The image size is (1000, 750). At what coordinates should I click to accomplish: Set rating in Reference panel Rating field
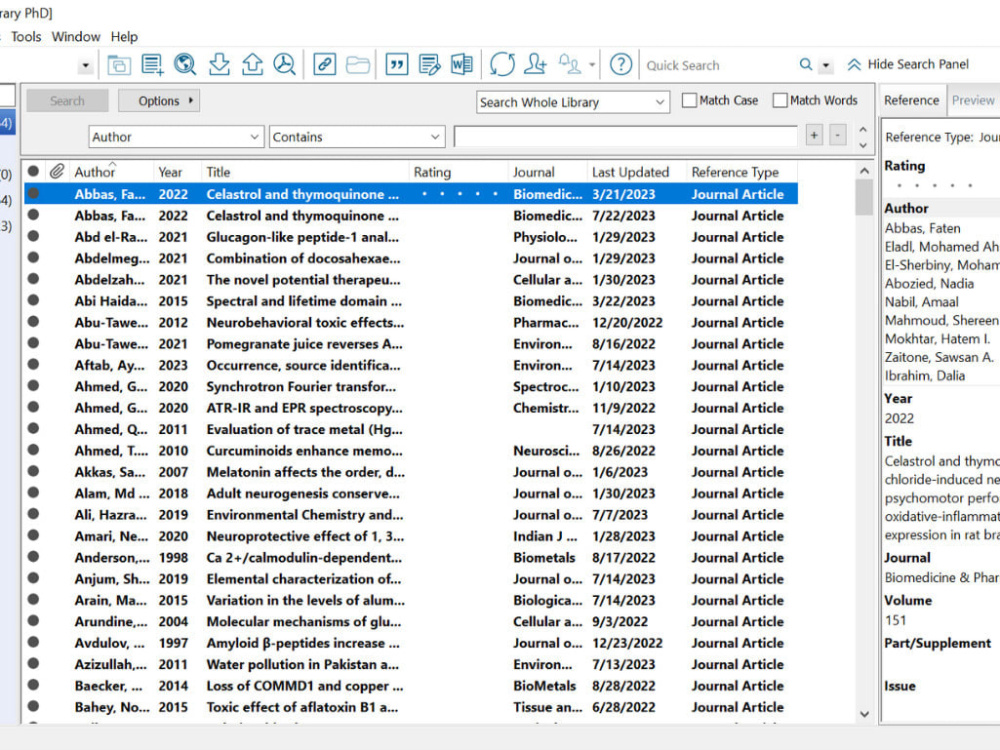pos(934,186)
